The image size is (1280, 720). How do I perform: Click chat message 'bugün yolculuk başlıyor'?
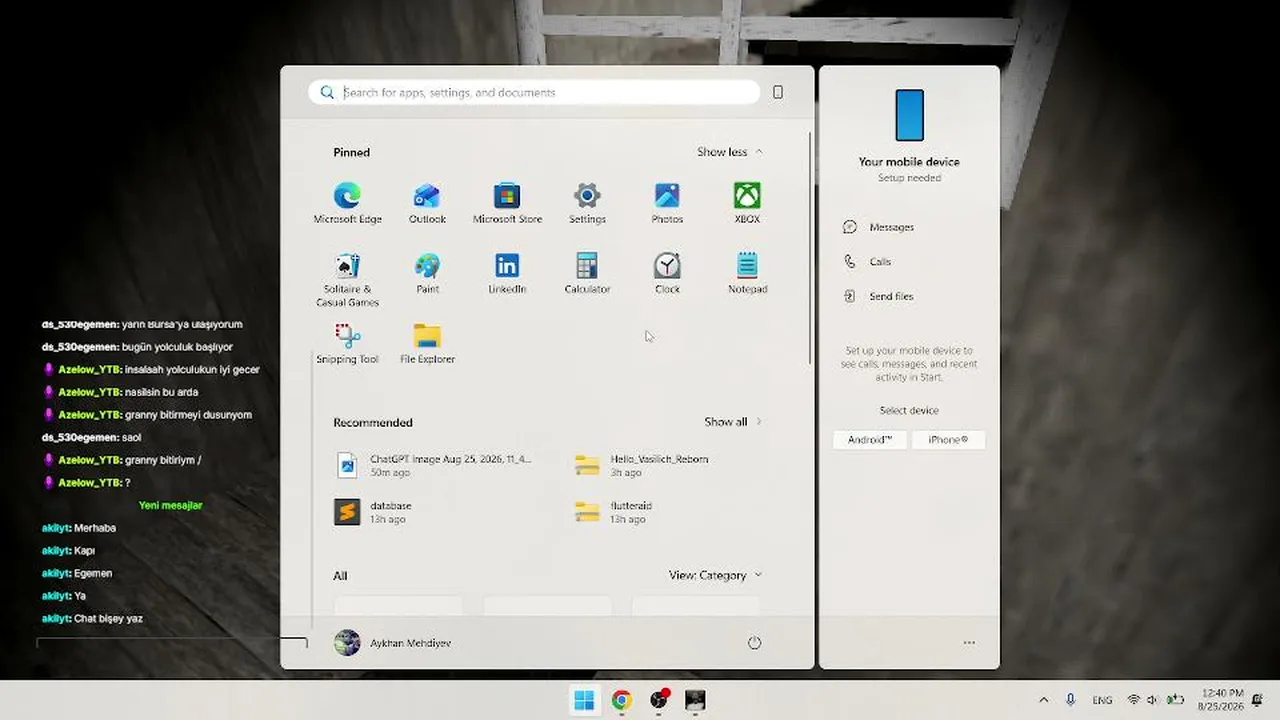pos(177,347)
